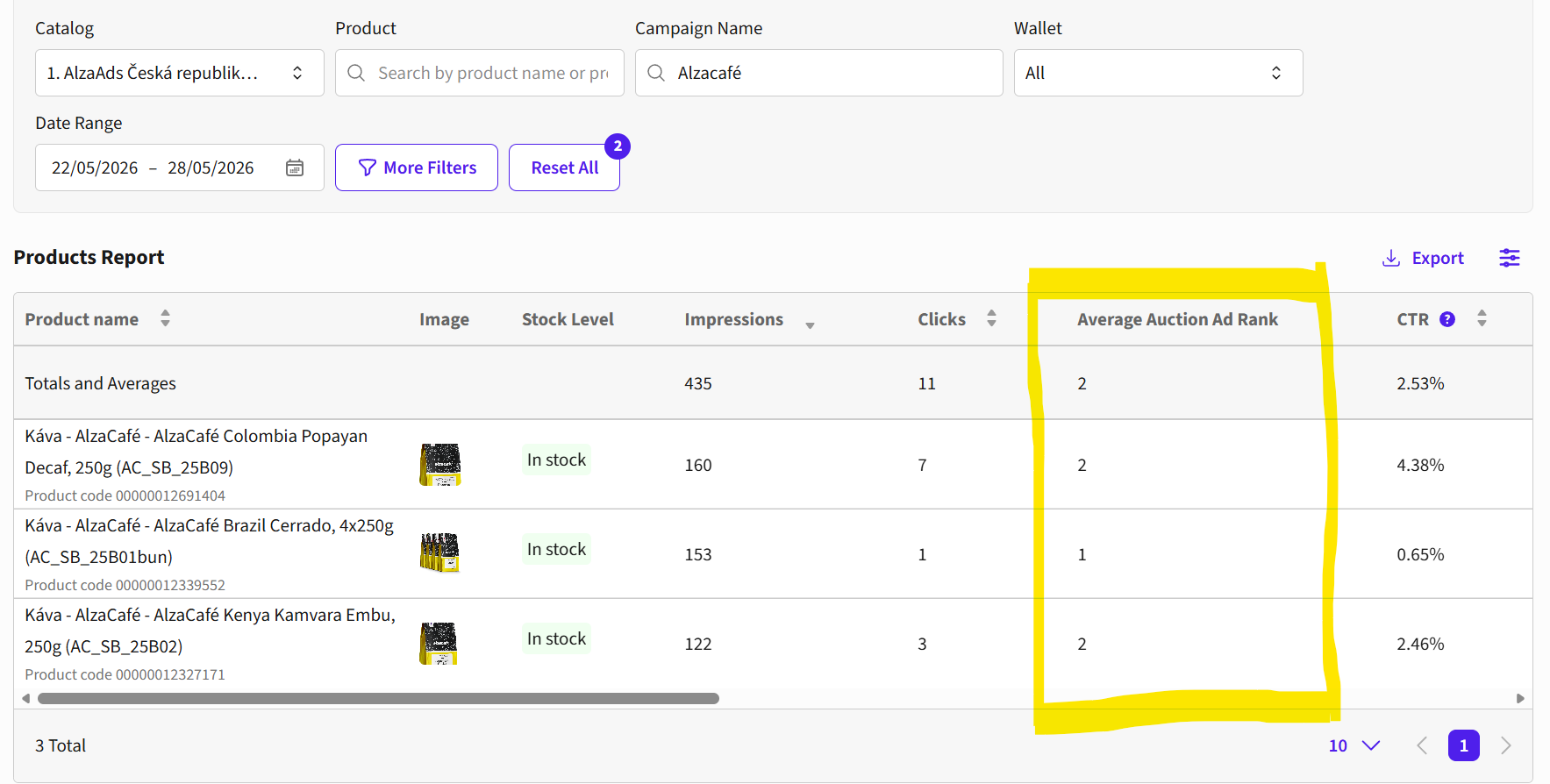This screenshot has height=784, width=1550.
Task: Click In stock badge for Brazil Cerrado
Action: (556, 549)
